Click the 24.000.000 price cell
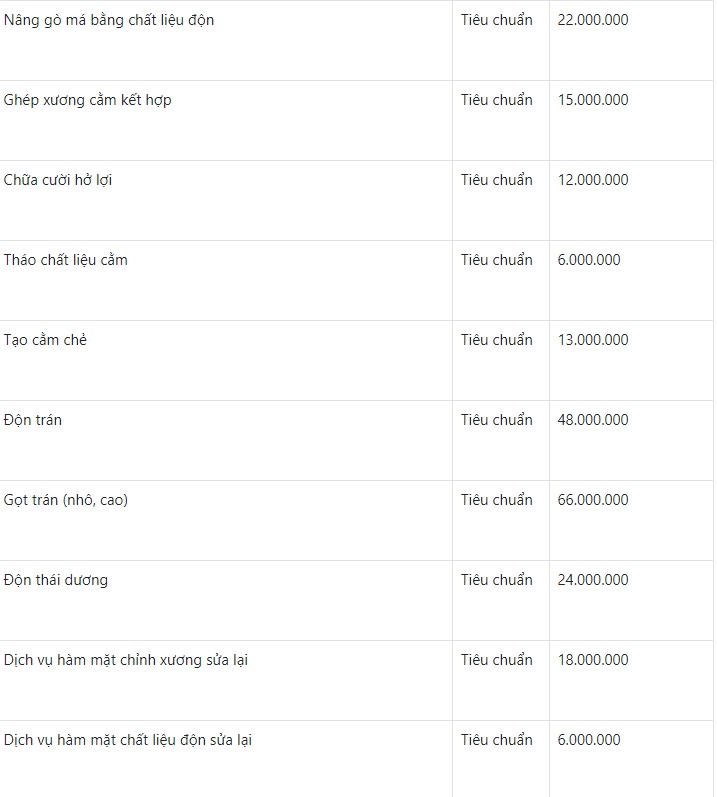The width and height of the screenshot is (717, 797). [x=593, y=580]
